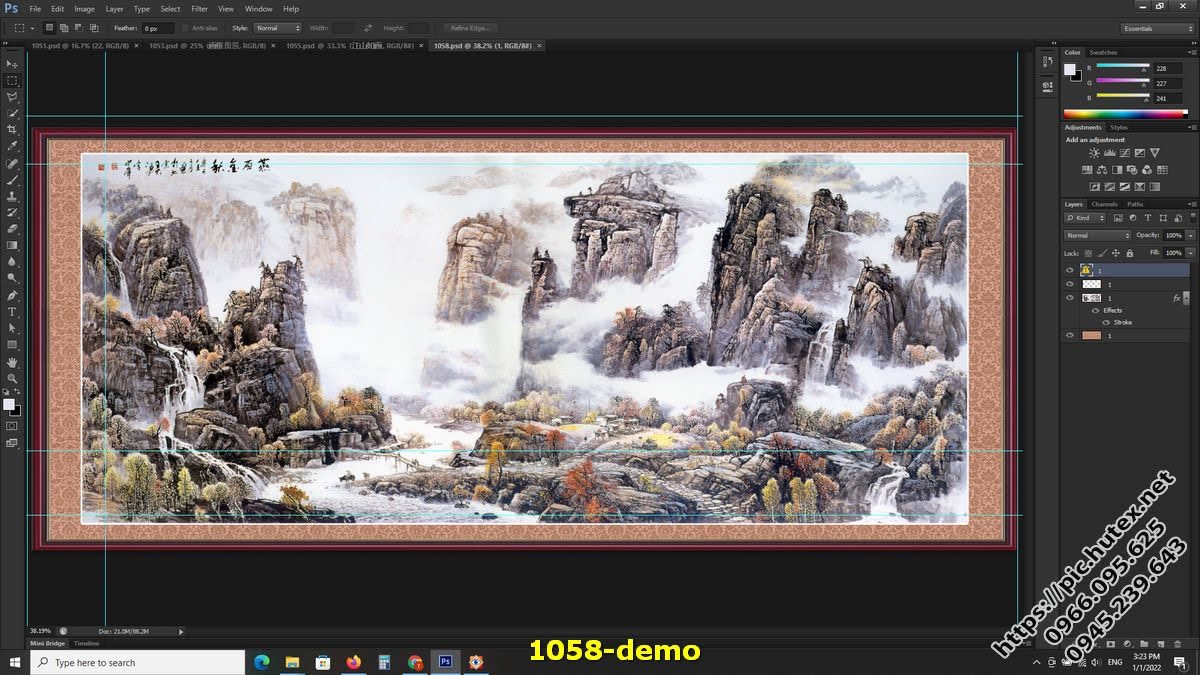Select the Eraser tool

[x=12, y=229]
